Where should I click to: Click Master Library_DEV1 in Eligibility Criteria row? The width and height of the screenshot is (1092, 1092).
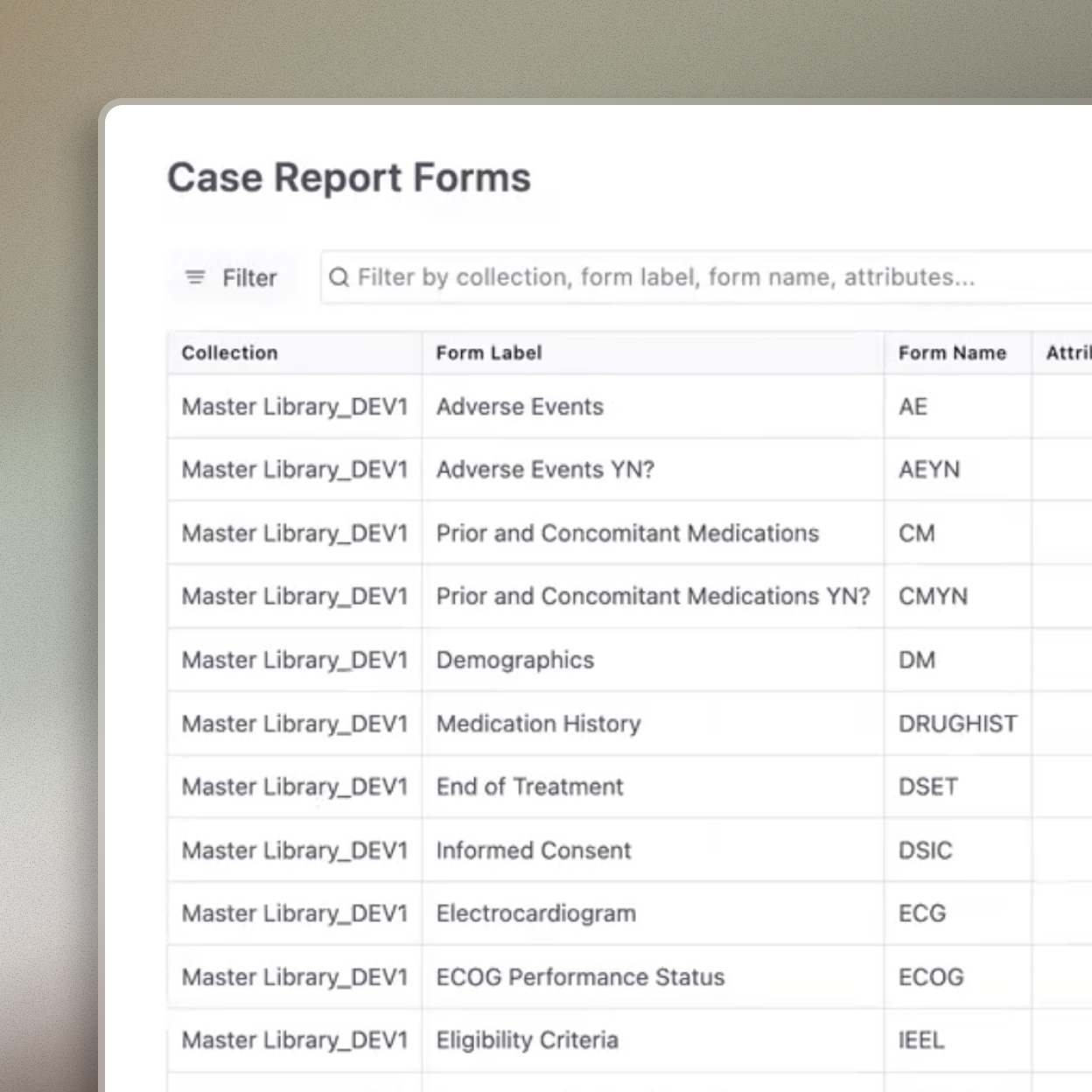295,1040
